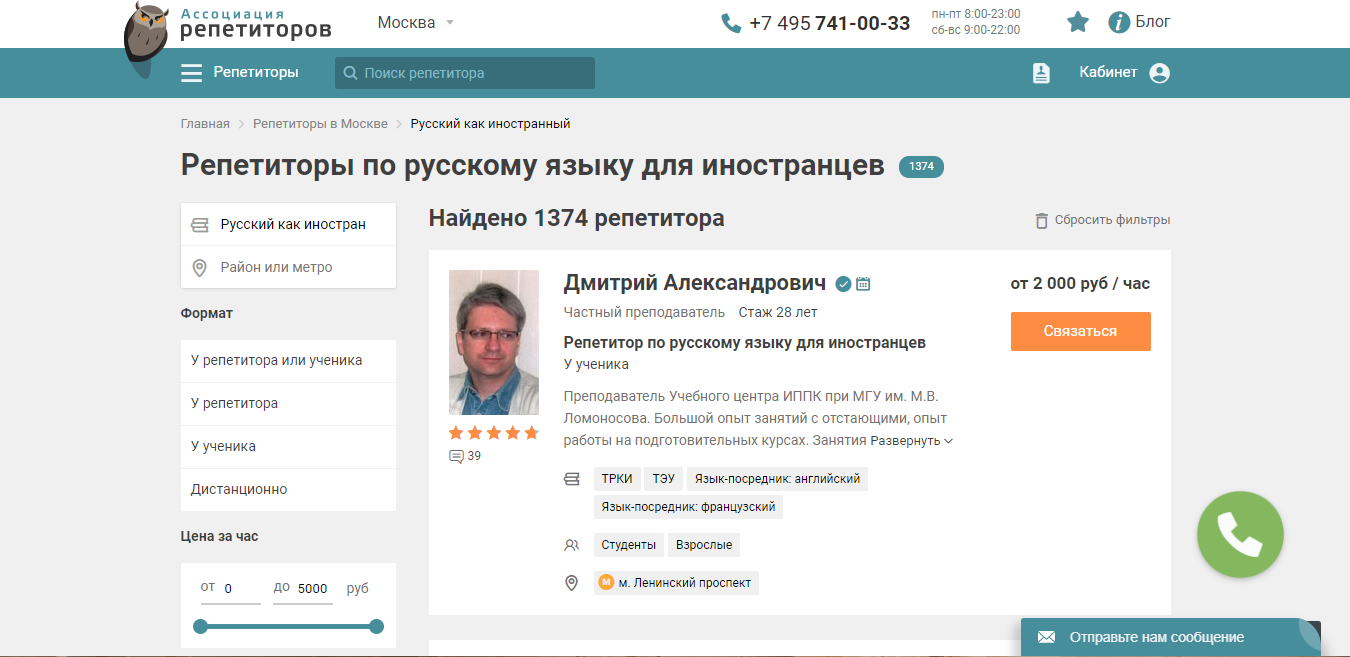Image resolution: width=1350 pixels, height=657 pixels.
Task: Open the favorites via the star icon
Action: (1077, 21)
